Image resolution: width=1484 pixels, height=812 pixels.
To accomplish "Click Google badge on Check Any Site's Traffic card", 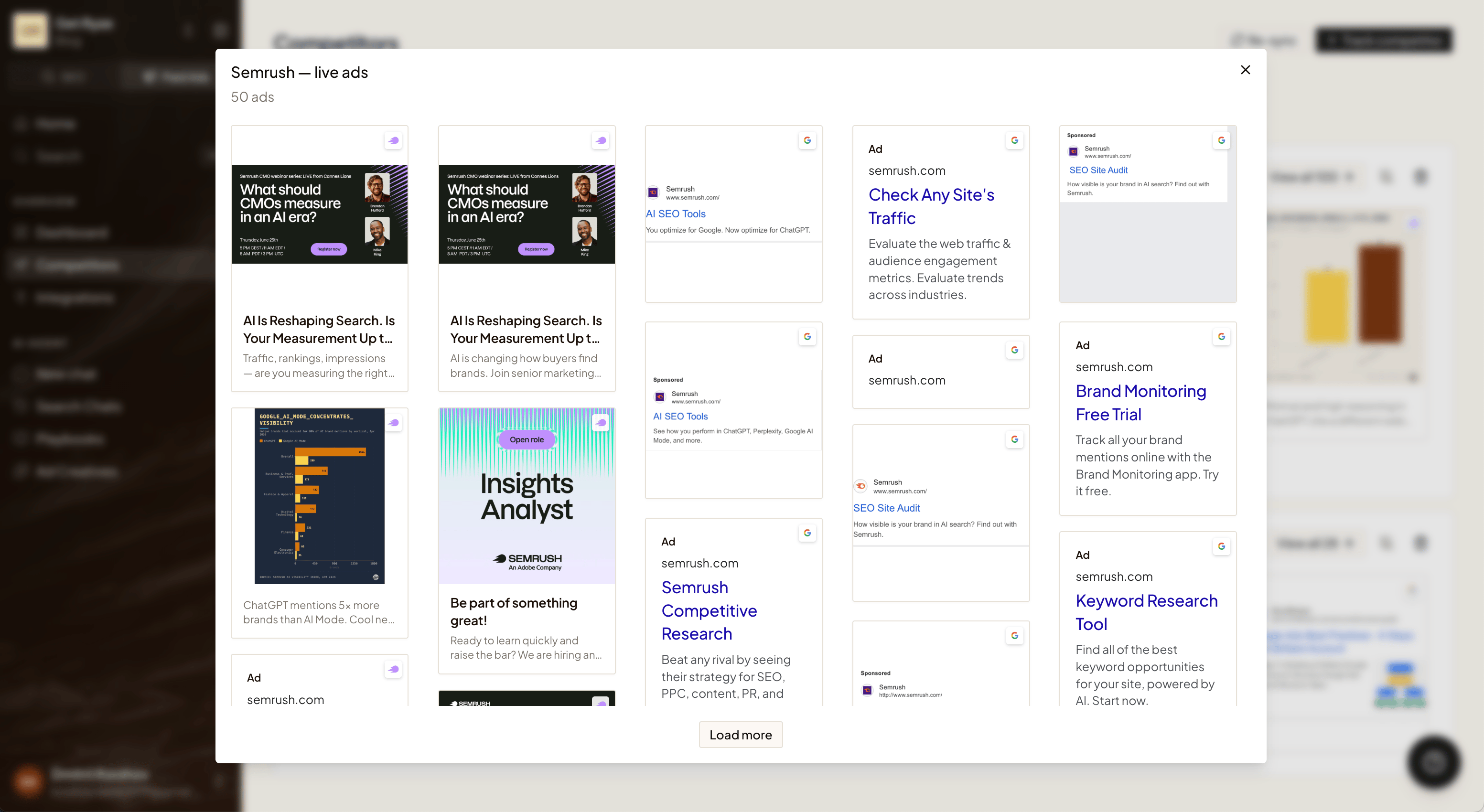I will pyautogui.click(x=1014, y=140).
